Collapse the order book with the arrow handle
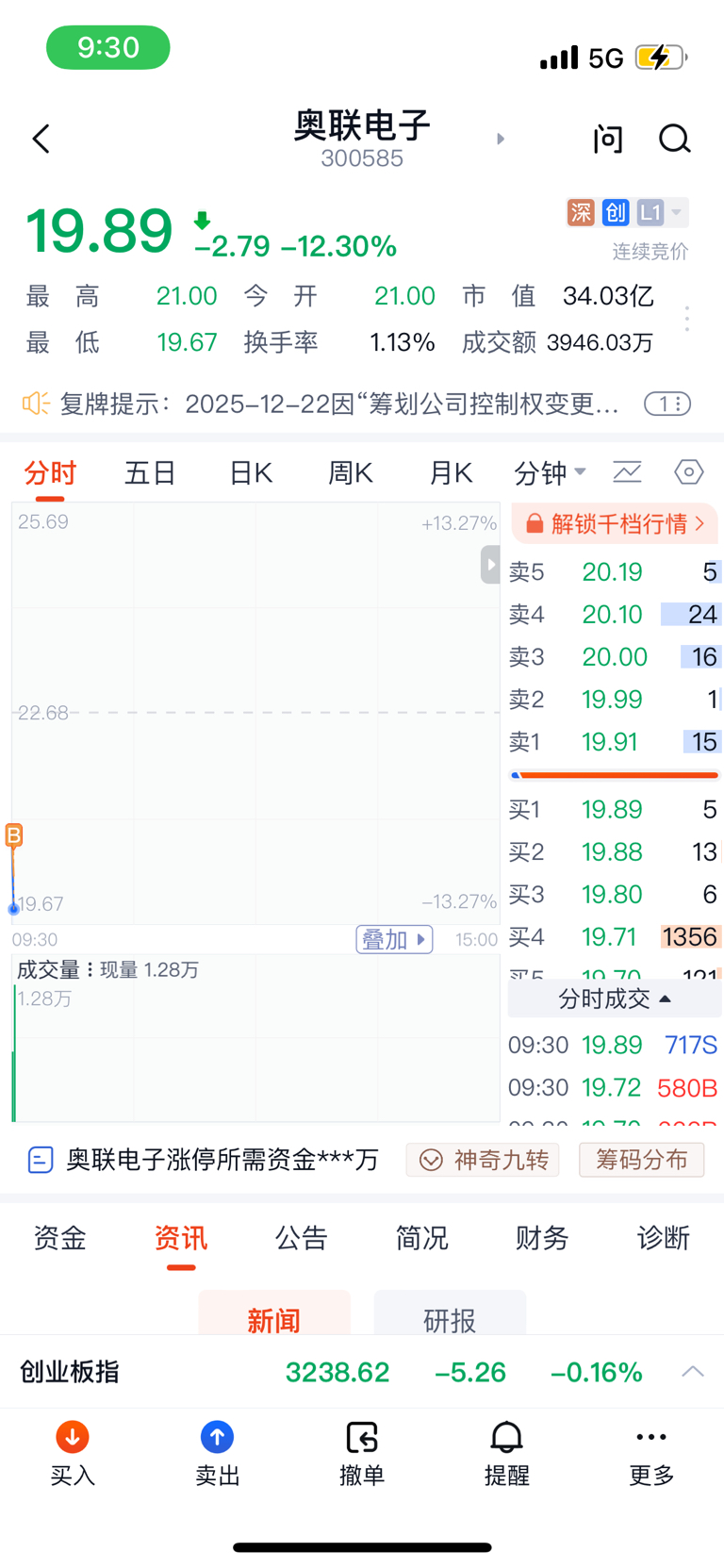The width and height of the screenshot is (724, 1568). pos(489,565)
